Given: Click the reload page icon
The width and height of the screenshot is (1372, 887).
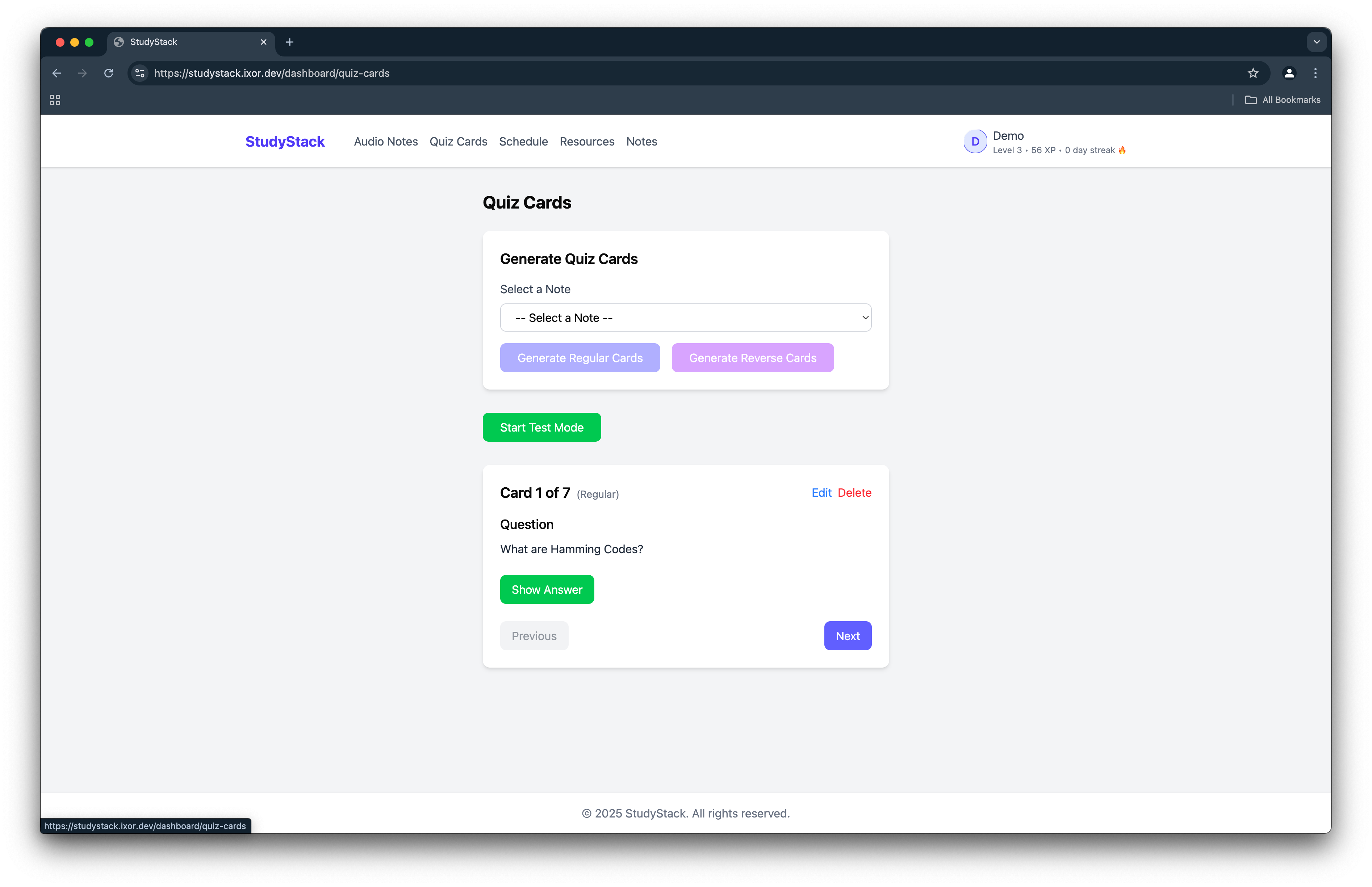Looking at the screenshot, I should pyautogui.click(x=108, y=73).
